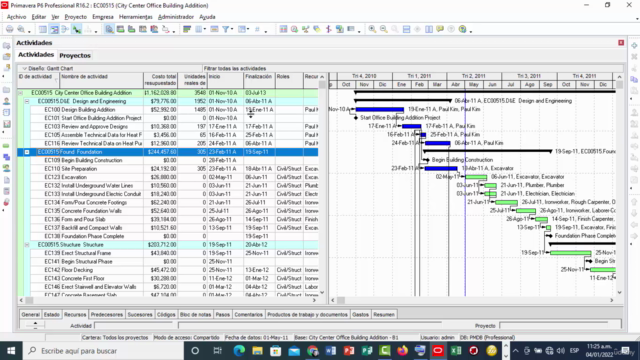Collapse the Structure WBS group
The image size is (640, 360).
coord(27,245)
